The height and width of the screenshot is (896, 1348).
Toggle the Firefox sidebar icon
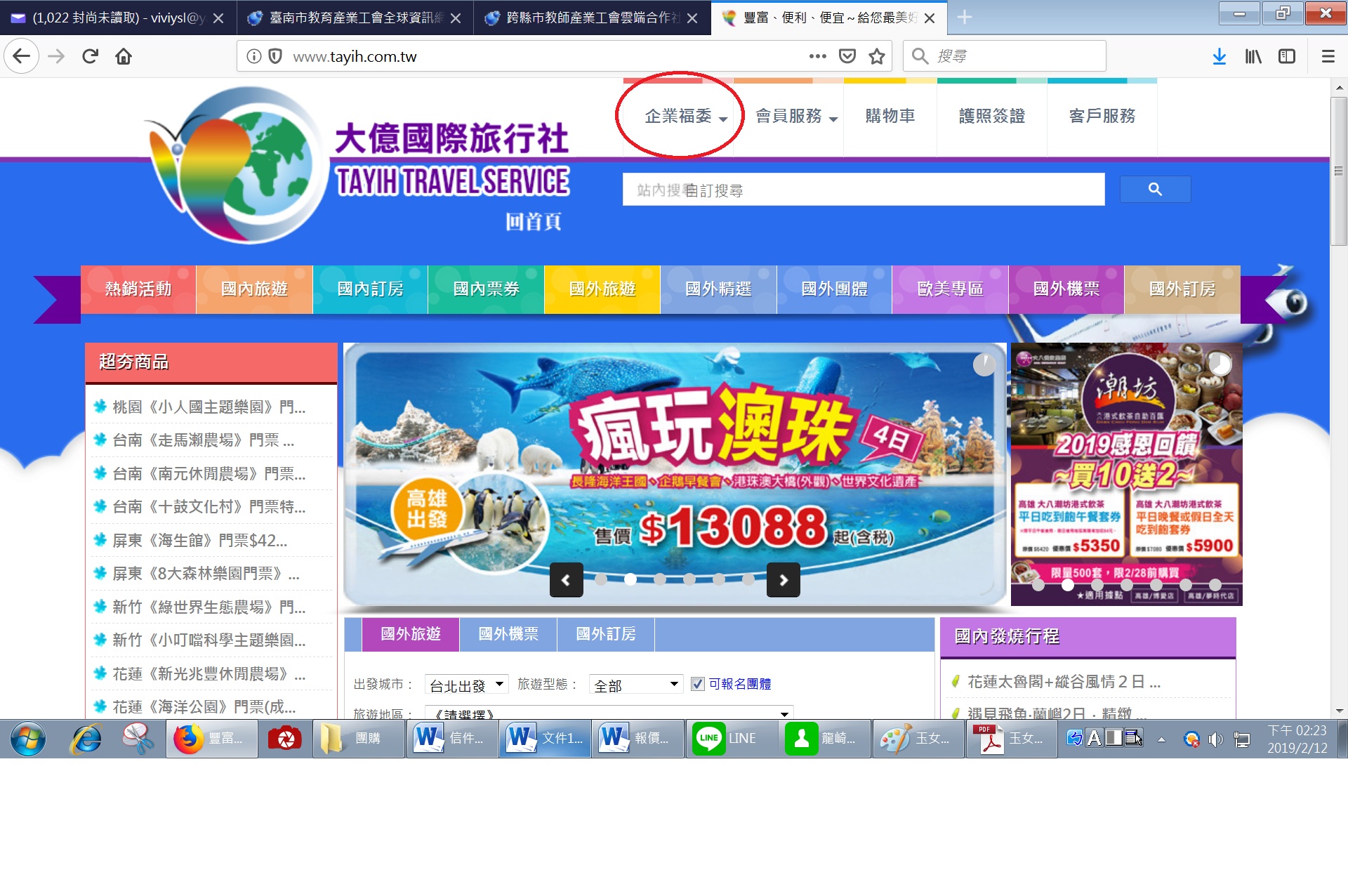tap(1287, 56)
